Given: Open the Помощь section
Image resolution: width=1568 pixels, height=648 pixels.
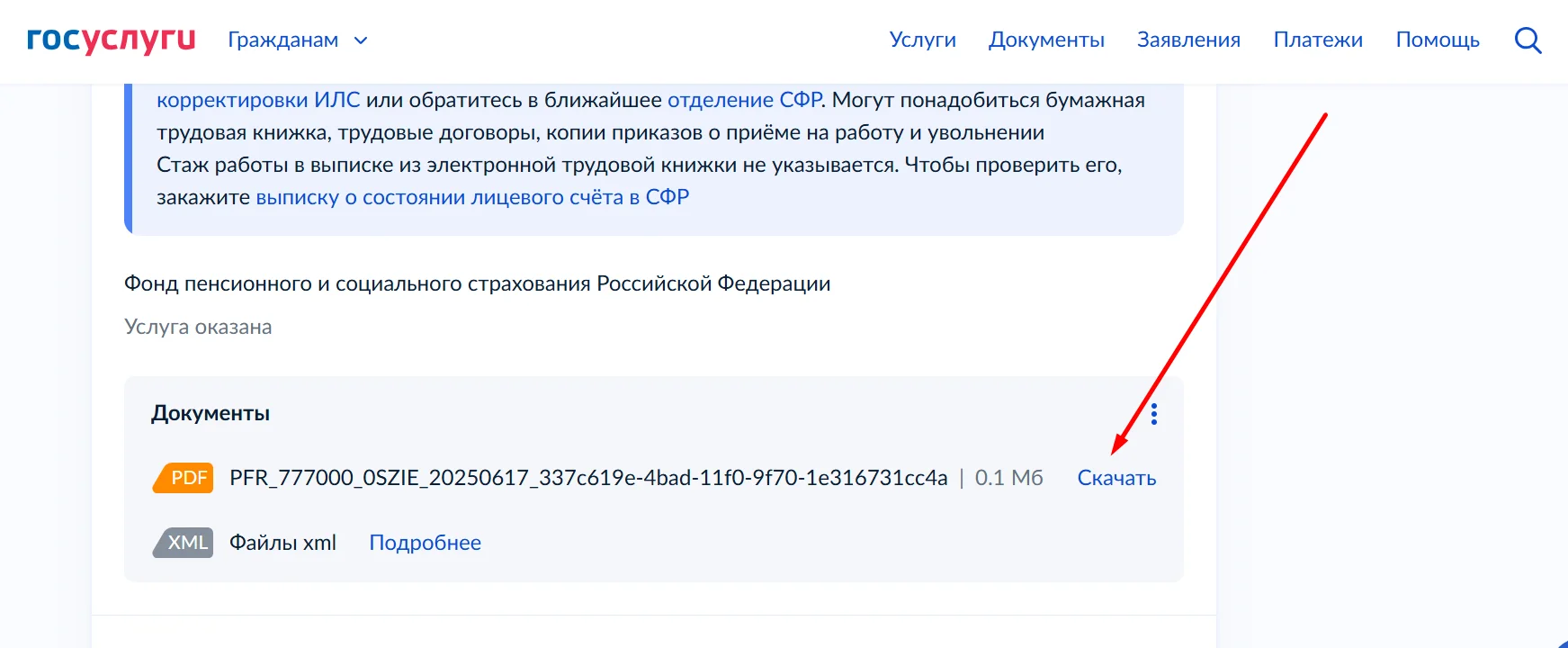Looking at the screenshot, I should (1438, 40).
